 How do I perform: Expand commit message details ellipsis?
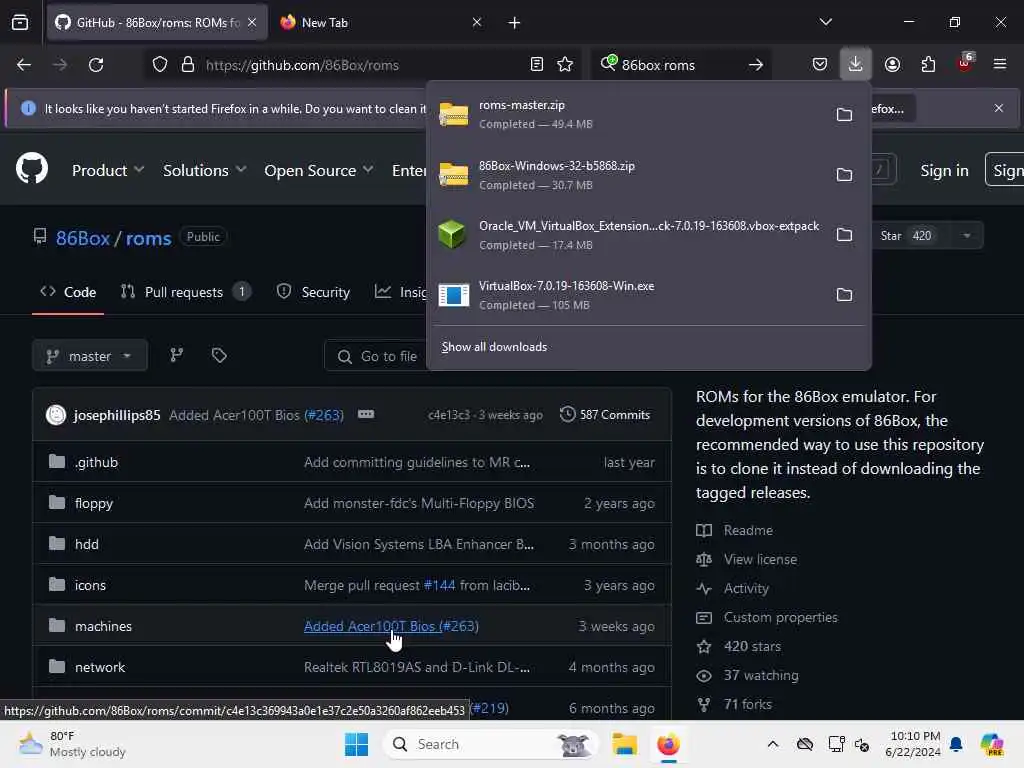click(x=366, y=414)
